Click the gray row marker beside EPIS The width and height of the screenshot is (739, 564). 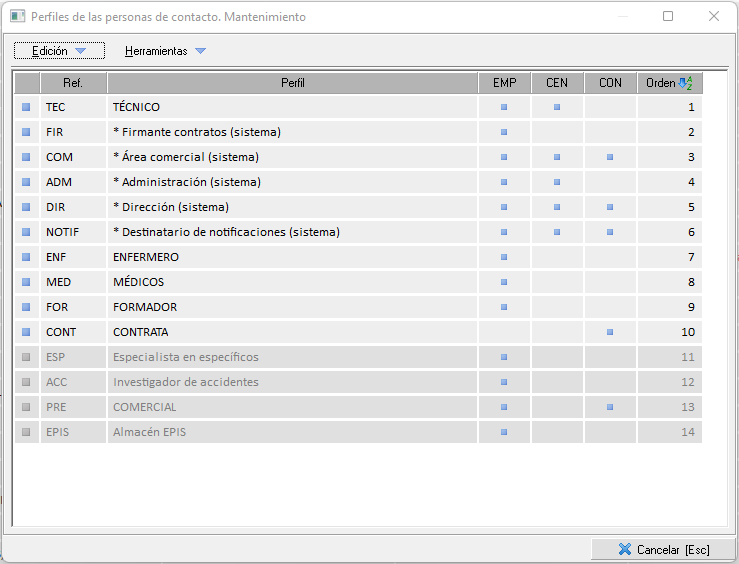pos(26,432)
